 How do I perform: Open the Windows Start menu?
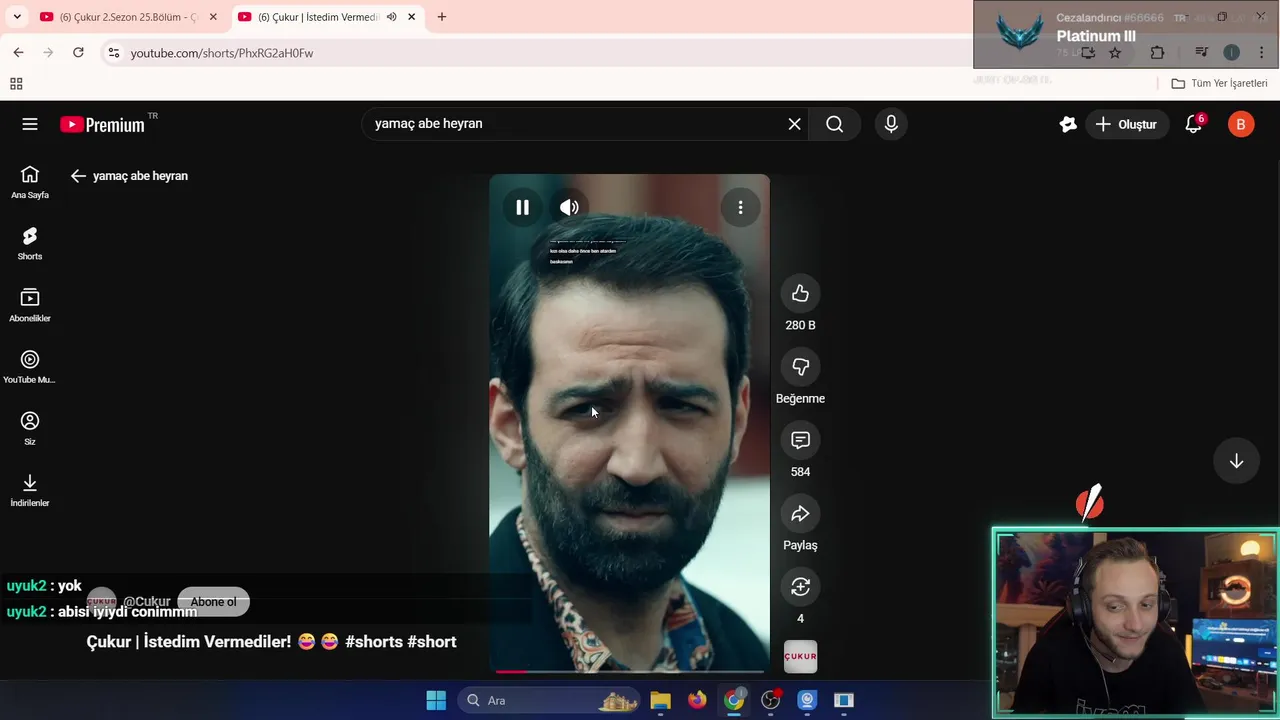tap(436, 700)
